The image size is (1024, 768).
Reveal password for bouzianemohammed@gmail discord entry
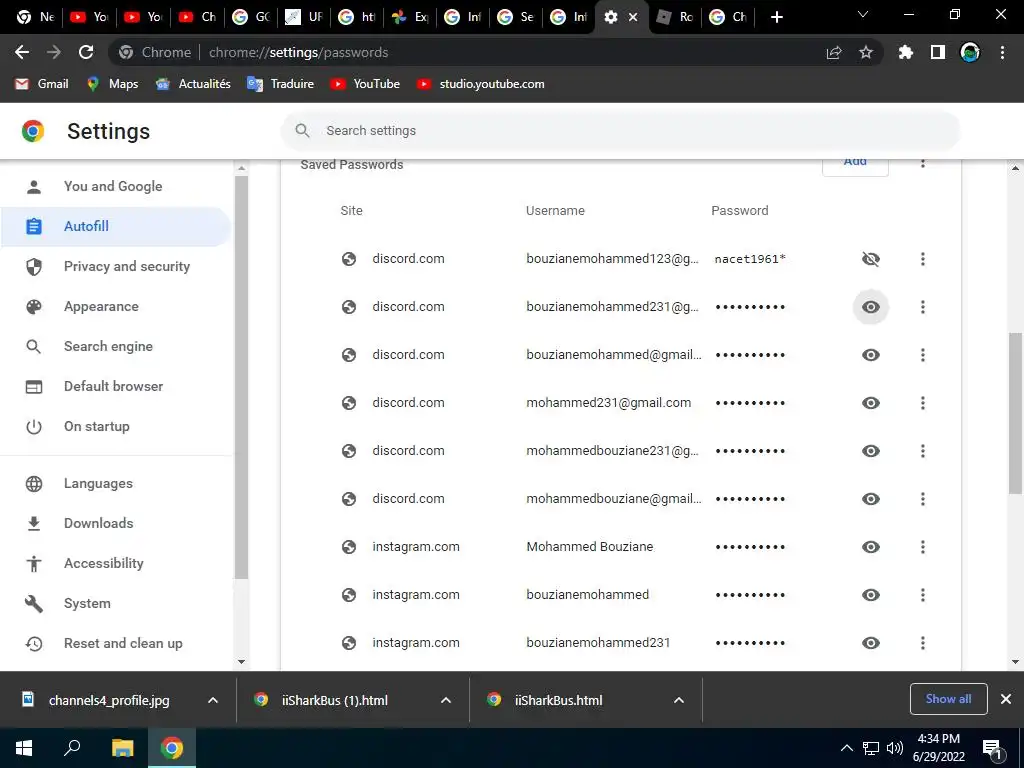point(871,355)
